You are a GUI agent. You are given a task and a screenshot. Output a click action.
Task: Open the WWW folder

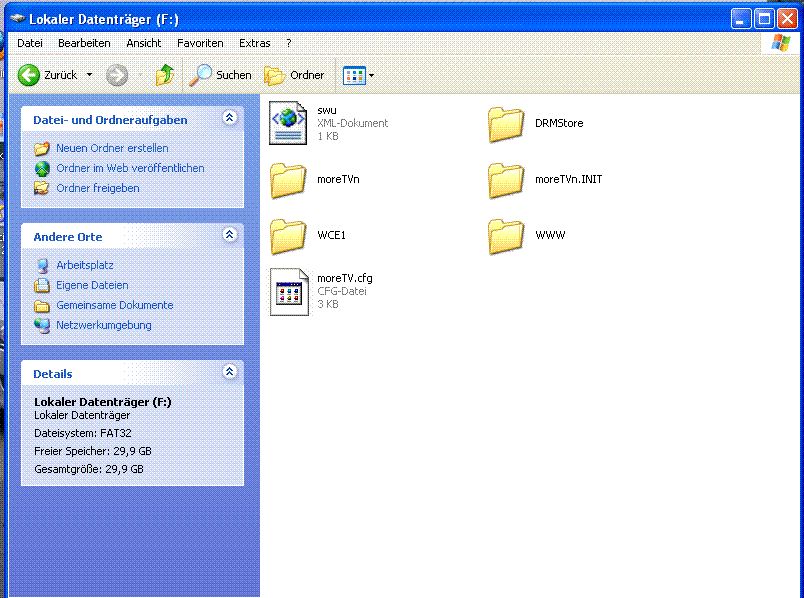[x=507, y=236]
